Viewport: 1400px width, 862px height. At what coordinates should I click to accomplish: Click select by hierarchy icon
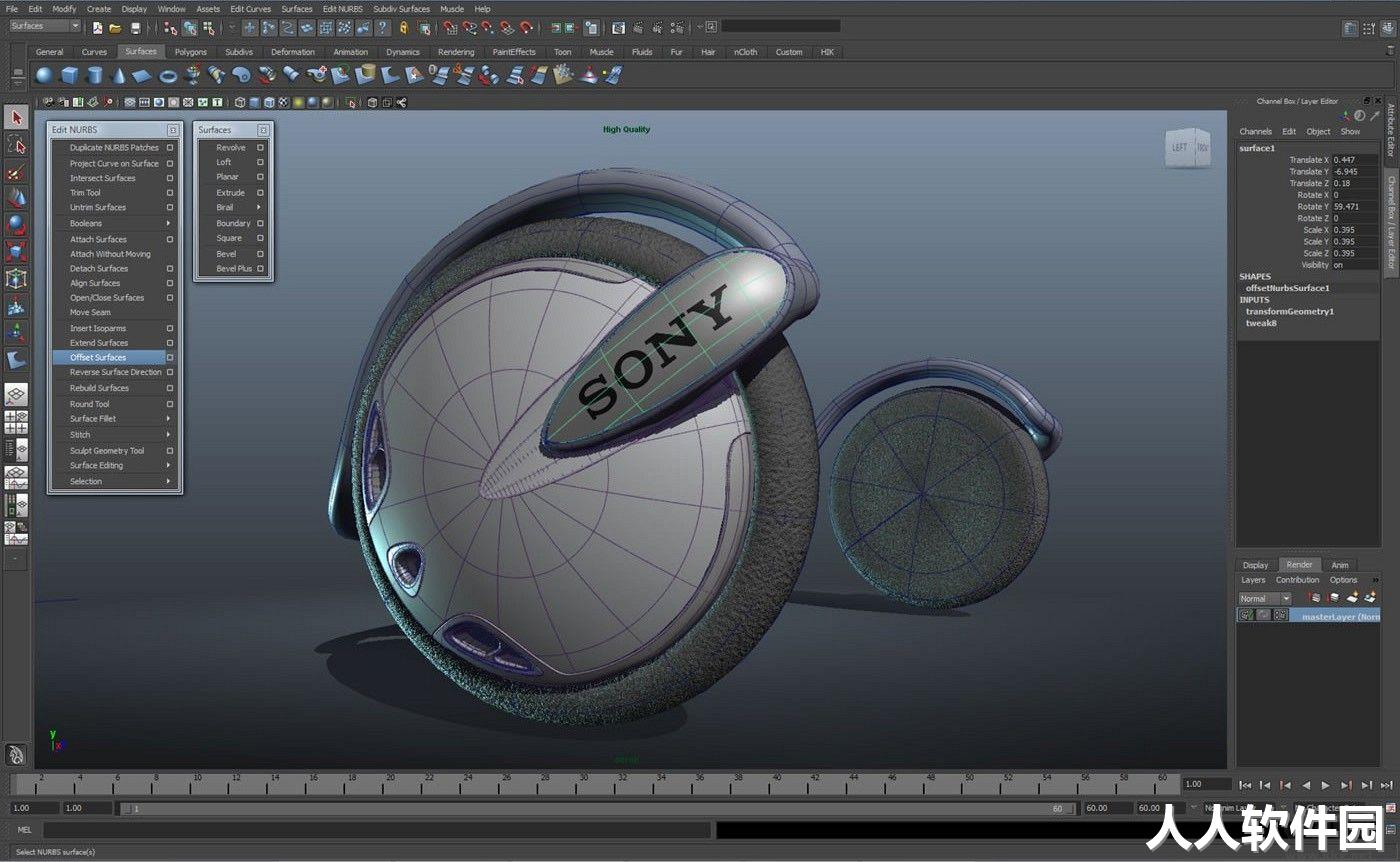(x=170, y=28)
